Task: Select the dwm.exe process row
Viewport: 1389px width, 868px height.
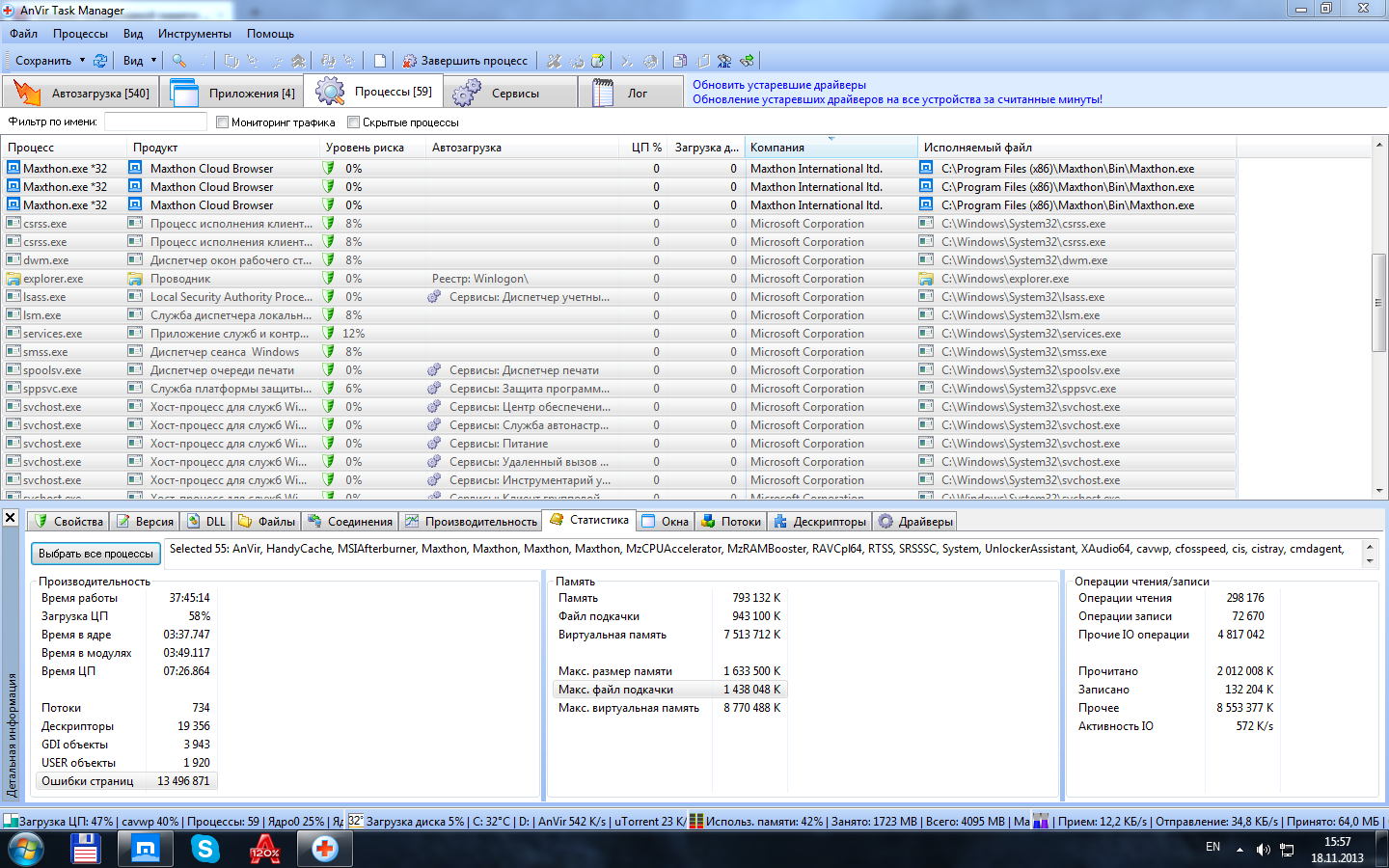Action: pos(619,260)
